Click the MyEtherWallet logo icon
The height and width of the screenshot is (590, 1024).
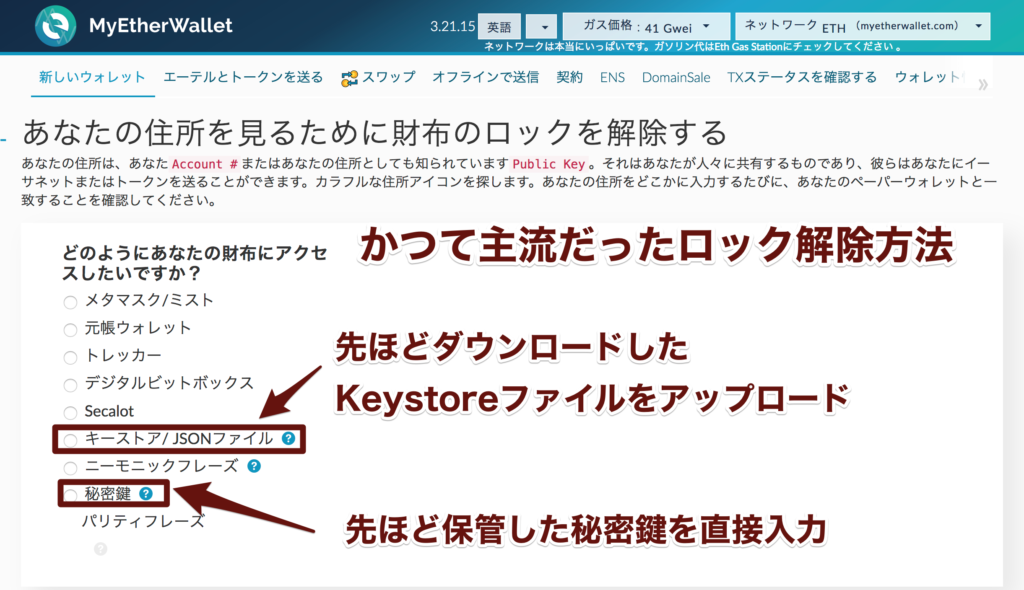tap(56, 25)
